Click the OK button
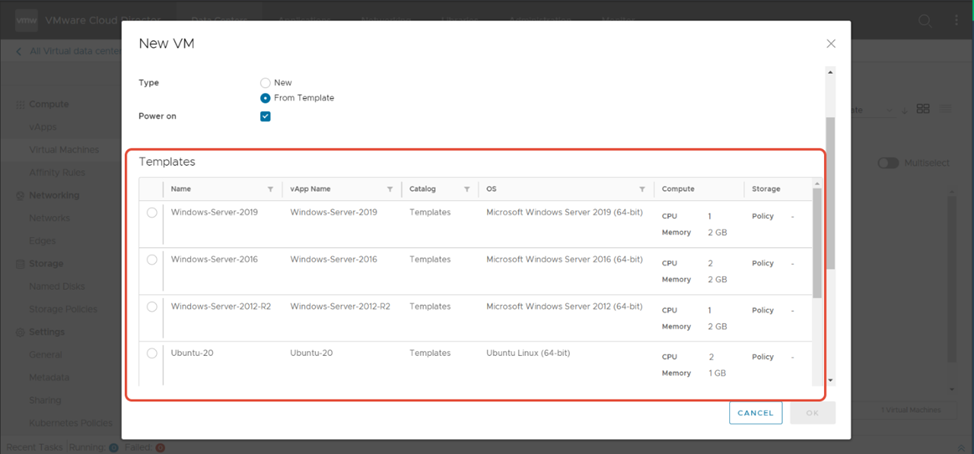This screenshot has height=454, width=974. [812, 413]
